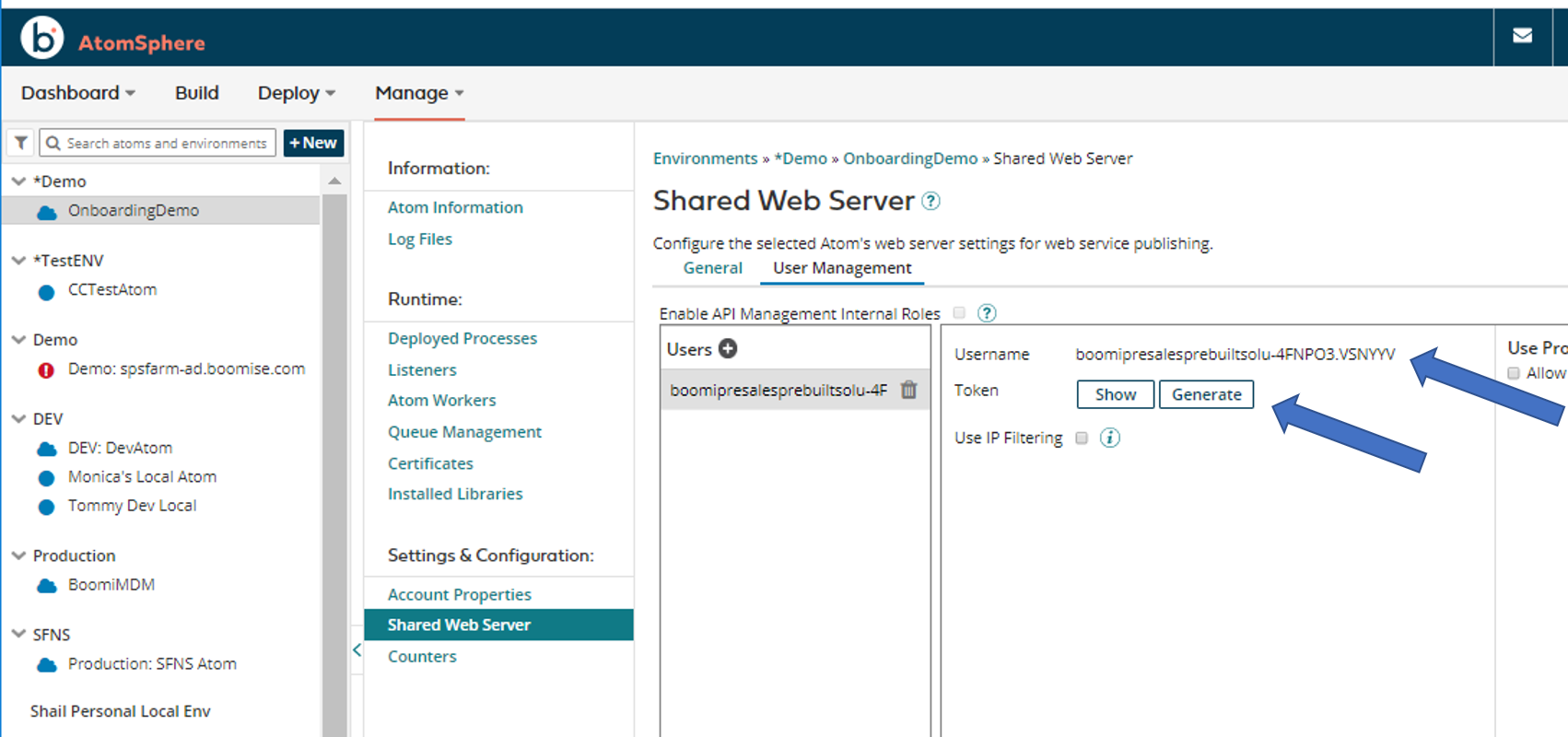This screenshot has width=1568, height=737.
Task: Click Environments breadcrumb link
Action: pos(705,158)
